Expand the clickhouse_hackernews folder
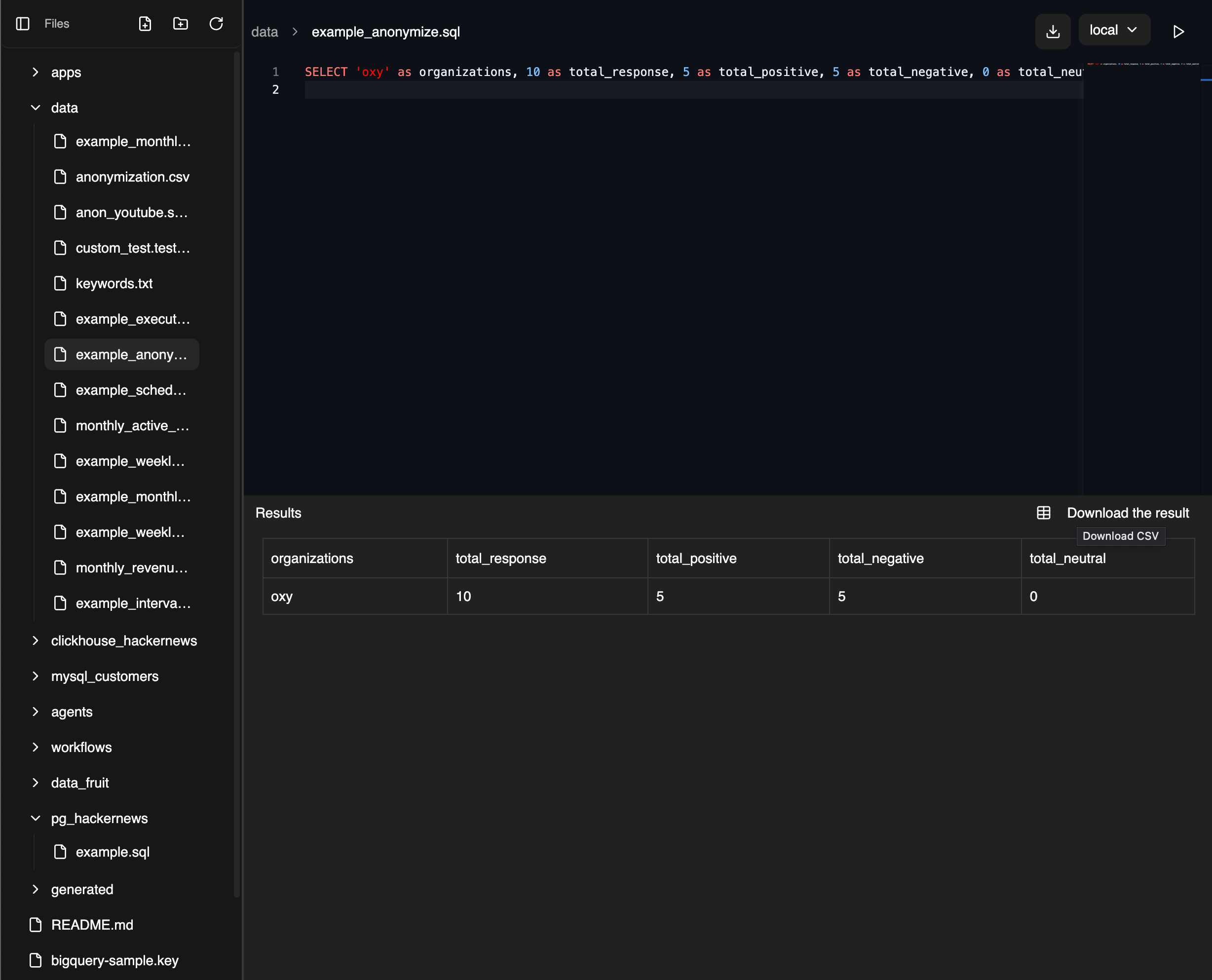This screenshot has width=1212, height=980. click(36, 641)
